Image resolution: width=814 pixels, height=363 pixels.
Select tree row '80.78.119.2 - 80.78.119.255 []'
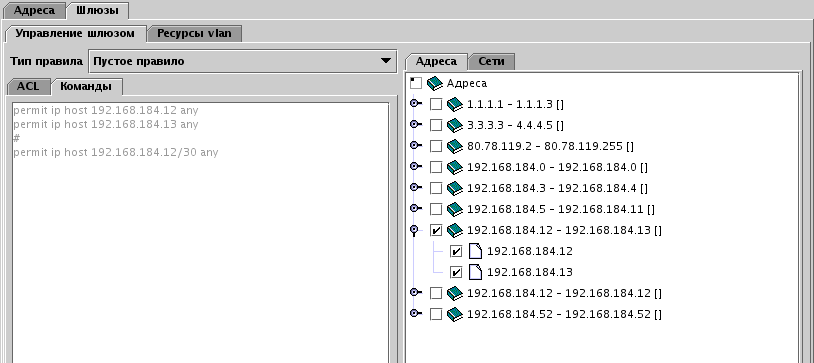click(550, 146)
